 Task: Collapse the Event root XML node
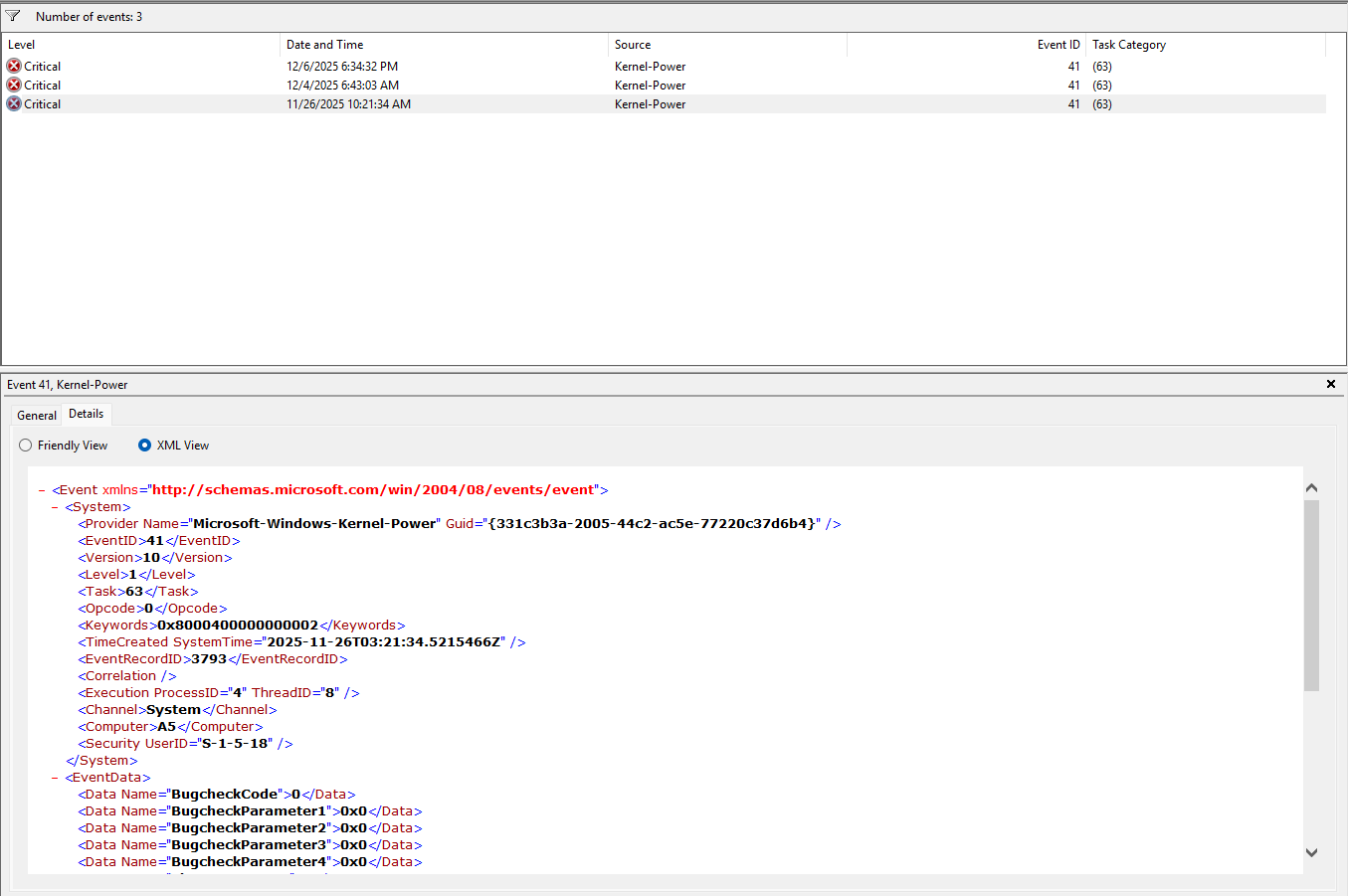42,490
